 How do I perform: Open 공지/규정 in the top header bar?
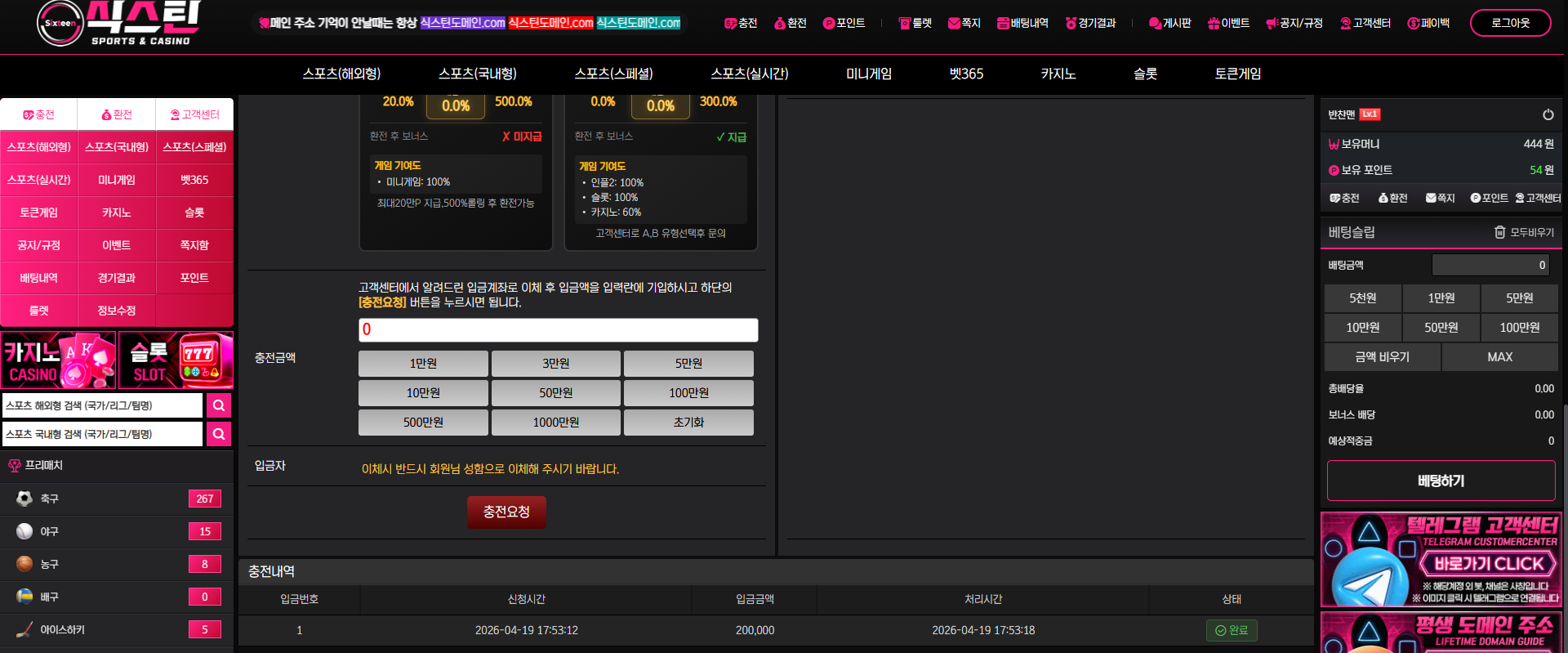[x=1294, y=23]
